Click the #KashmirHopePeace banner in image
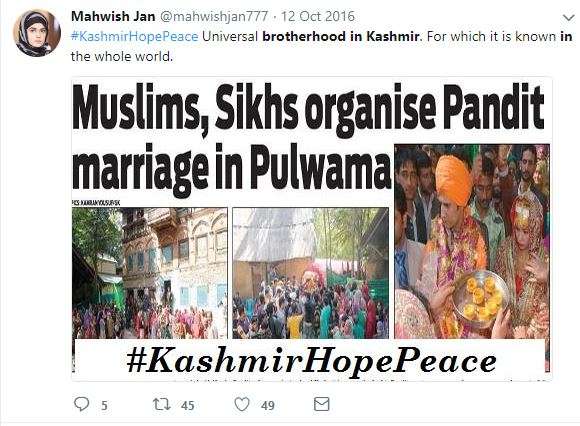This screenshot has height=426, width=580. tap(311, 361)
